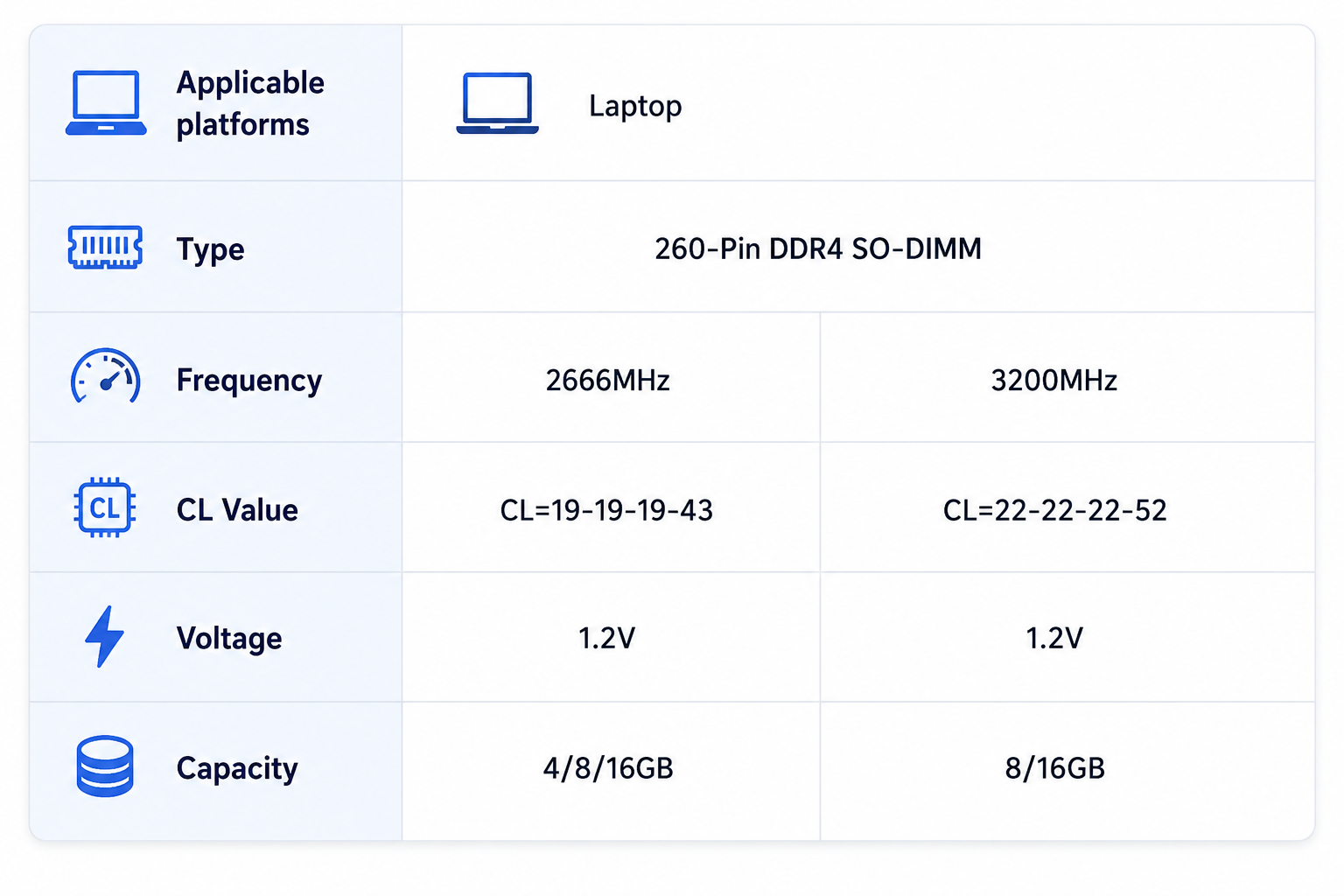This screenshot has height=896, width=1344.
Task: Click the Frequency row label
Action: coord(249,381)
